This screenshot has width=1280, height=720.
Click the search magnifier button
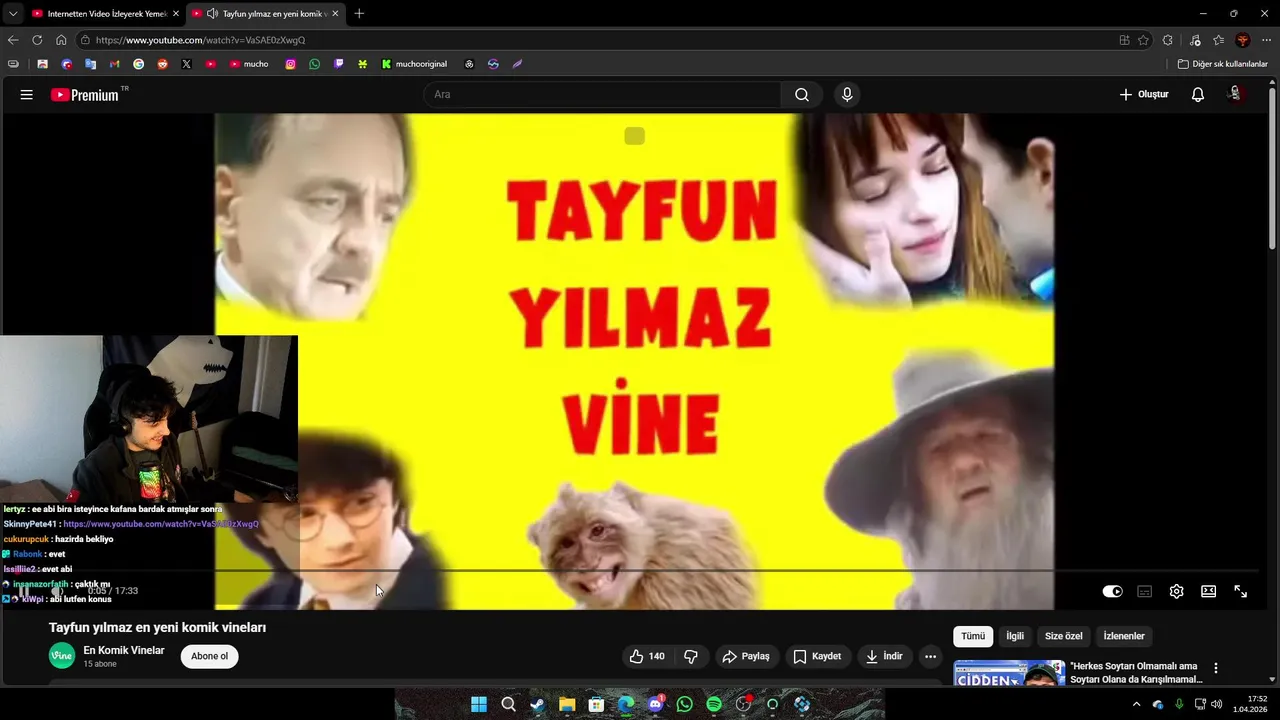coord(802,95)
